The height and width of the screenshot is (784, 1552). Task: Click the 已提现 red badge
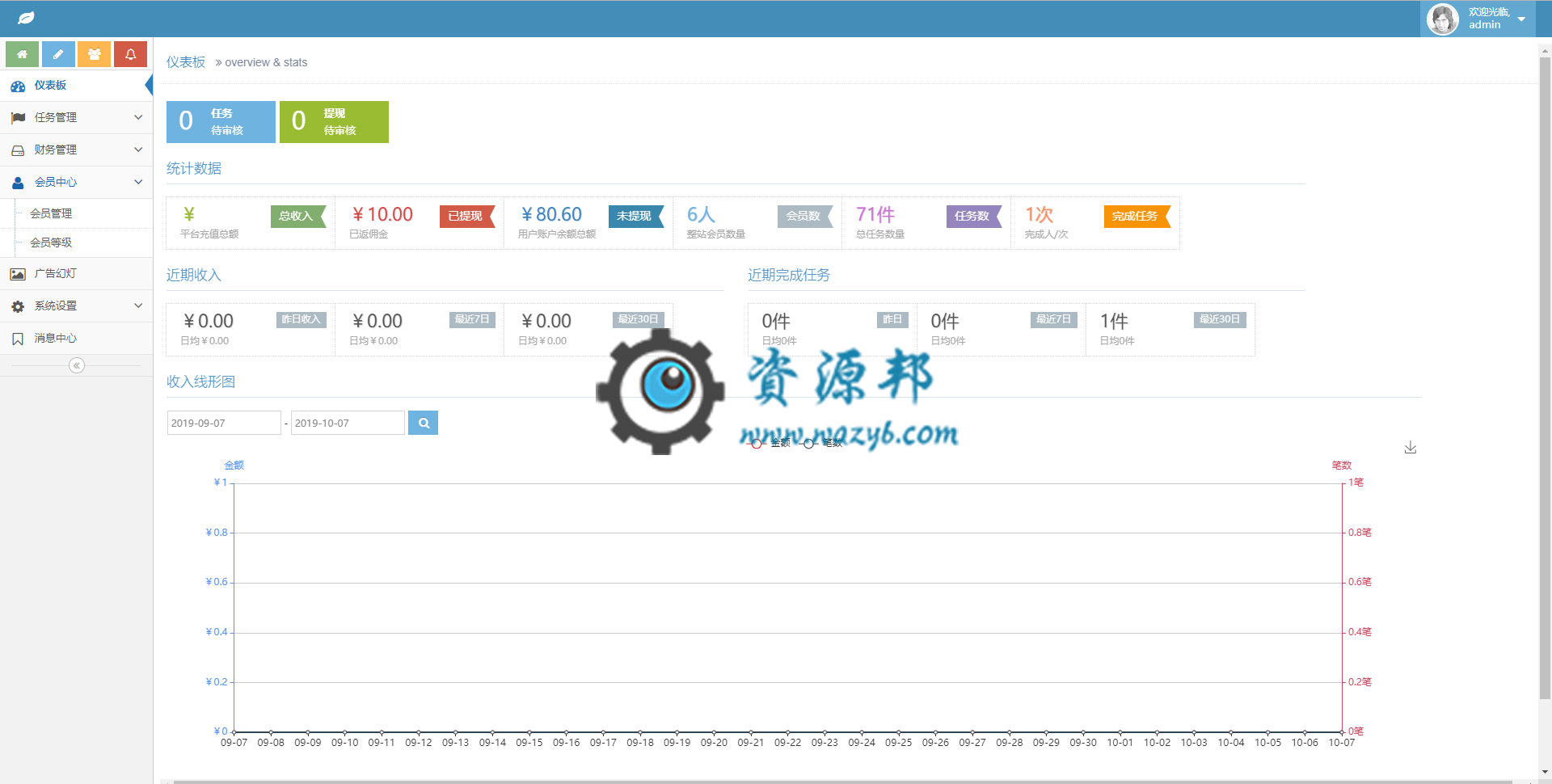pos(466,216)
